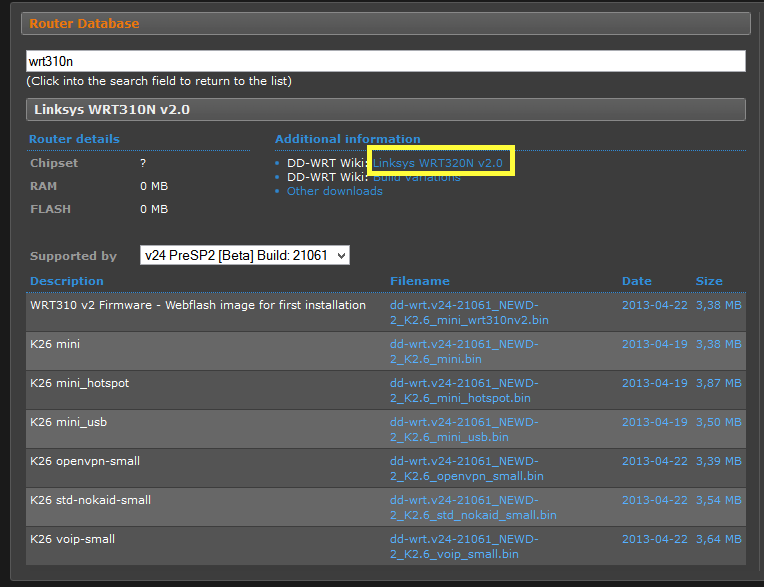
Task: Click the Linksys WRT310N v2.0 header bar
Action: click(x=385, y=110)
